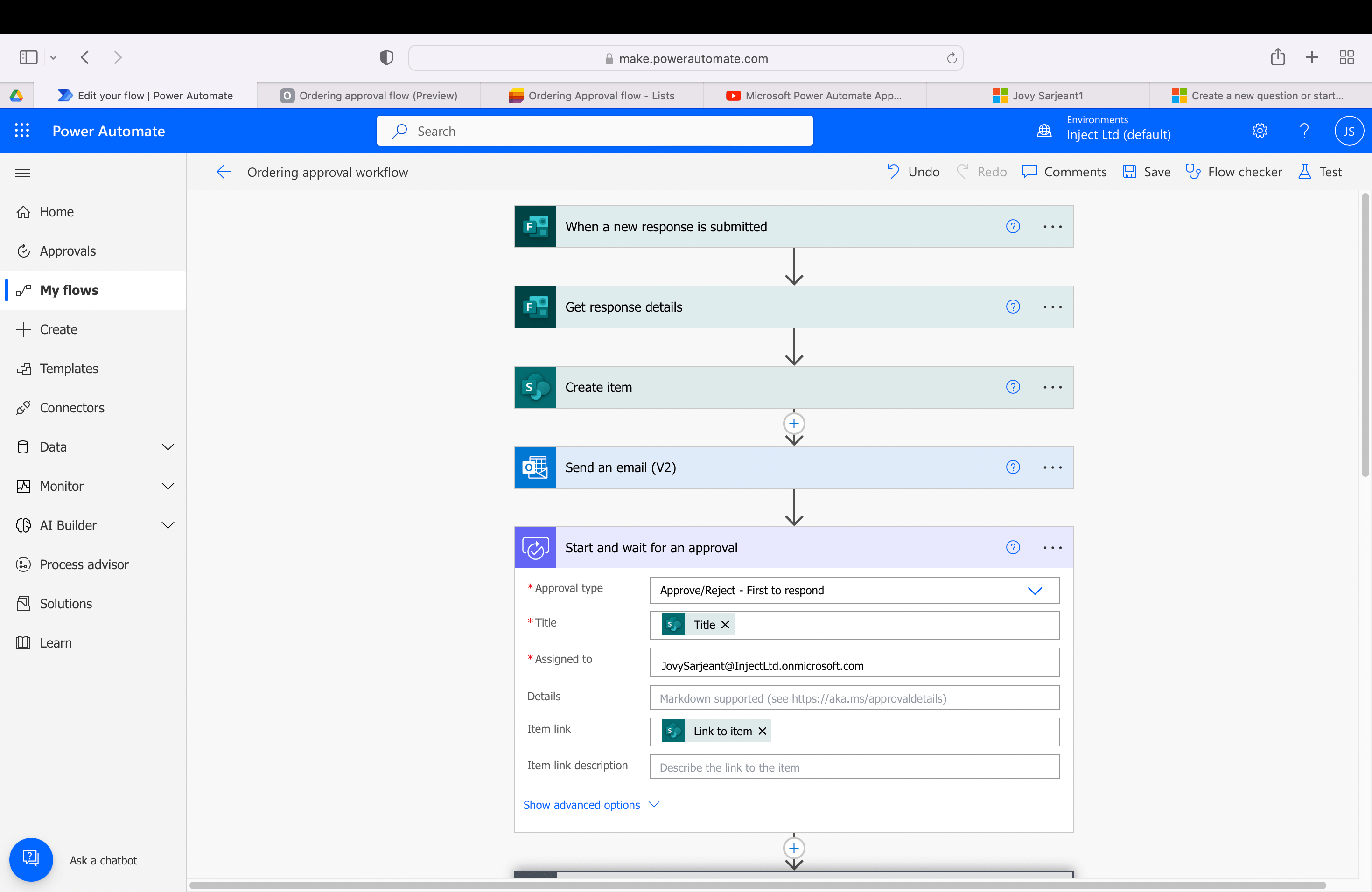The height and width of the screenshot is (892, 1372).
Task: Insert step after Create item
Action: 794,424
